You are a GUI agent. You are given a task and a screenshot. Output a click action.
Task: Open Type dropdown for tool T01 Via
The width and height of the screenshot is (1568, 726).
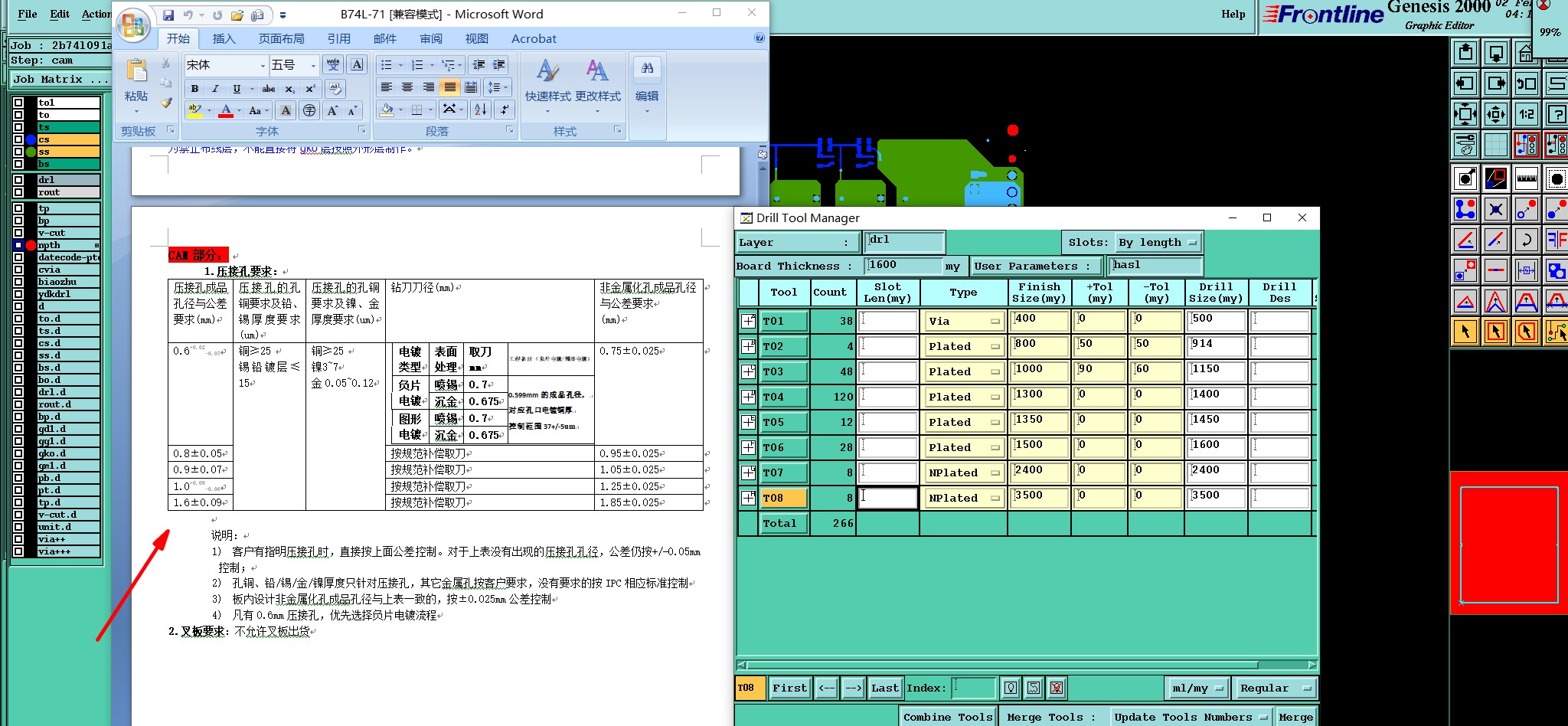tap(964, 322)
